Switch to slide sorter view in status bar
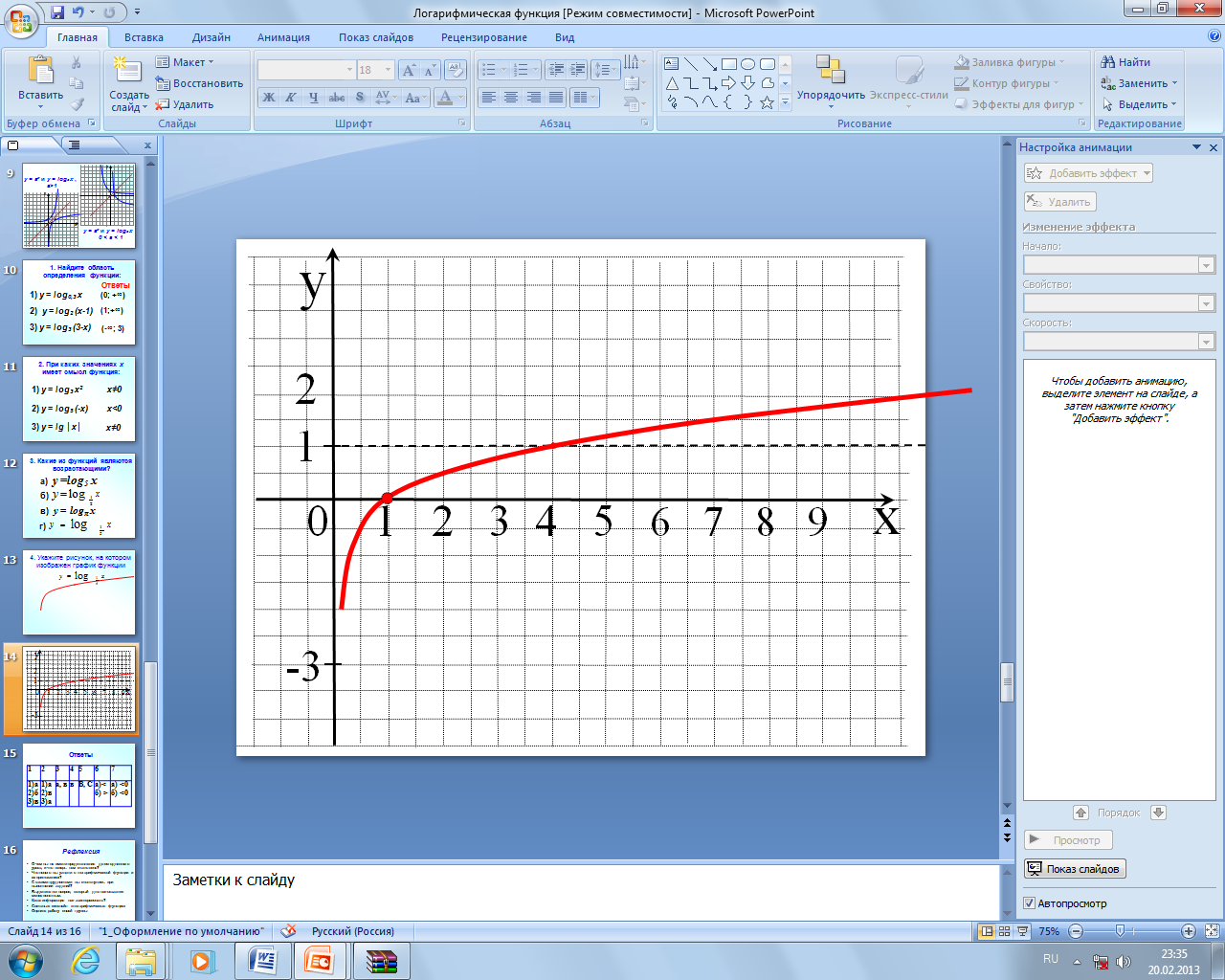 (1004, 931)
